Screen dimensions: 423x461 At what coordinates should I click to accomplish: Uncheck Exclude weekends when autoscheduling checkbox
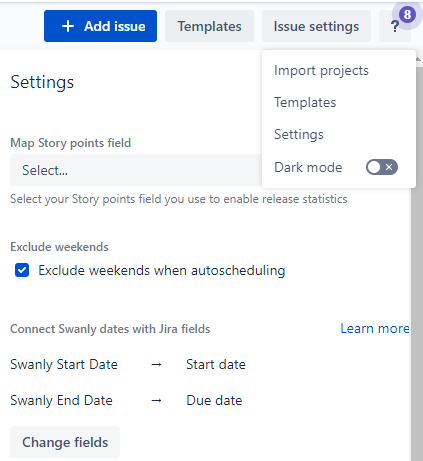coord(22,270)
